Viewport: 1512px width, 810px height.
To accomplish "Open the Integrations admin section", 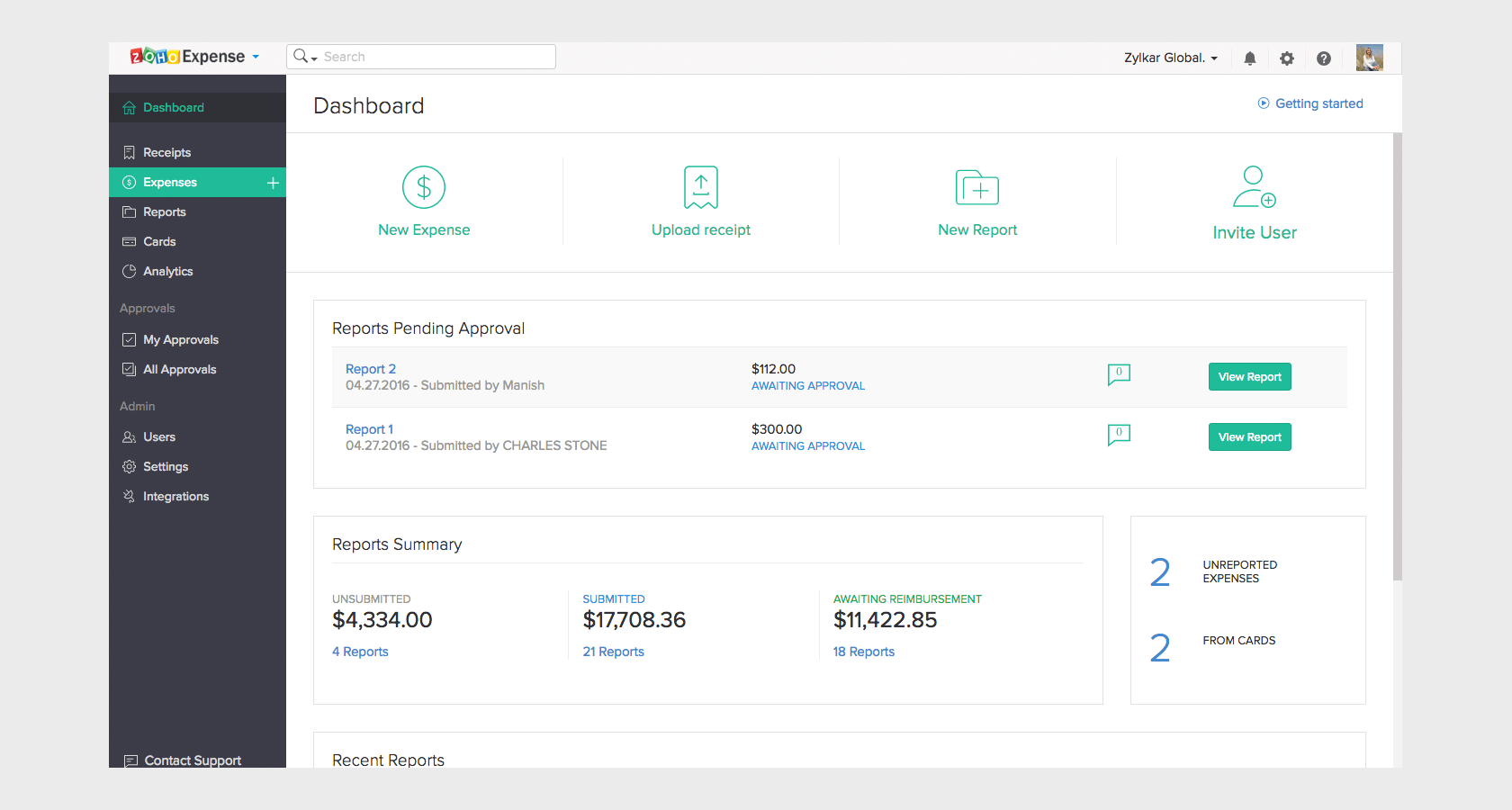I will point(175,496).
